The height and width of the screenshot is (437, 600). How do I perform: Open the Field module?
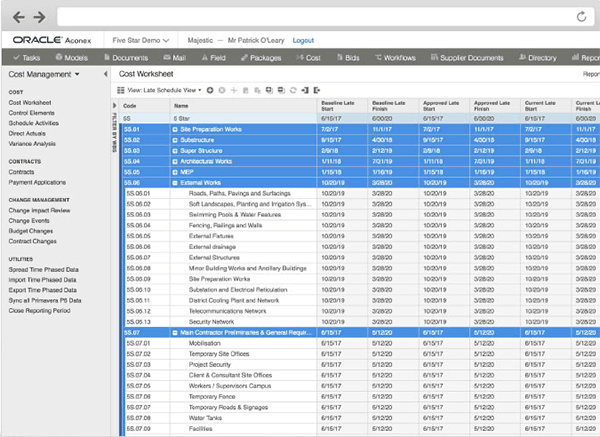[214, 57]
